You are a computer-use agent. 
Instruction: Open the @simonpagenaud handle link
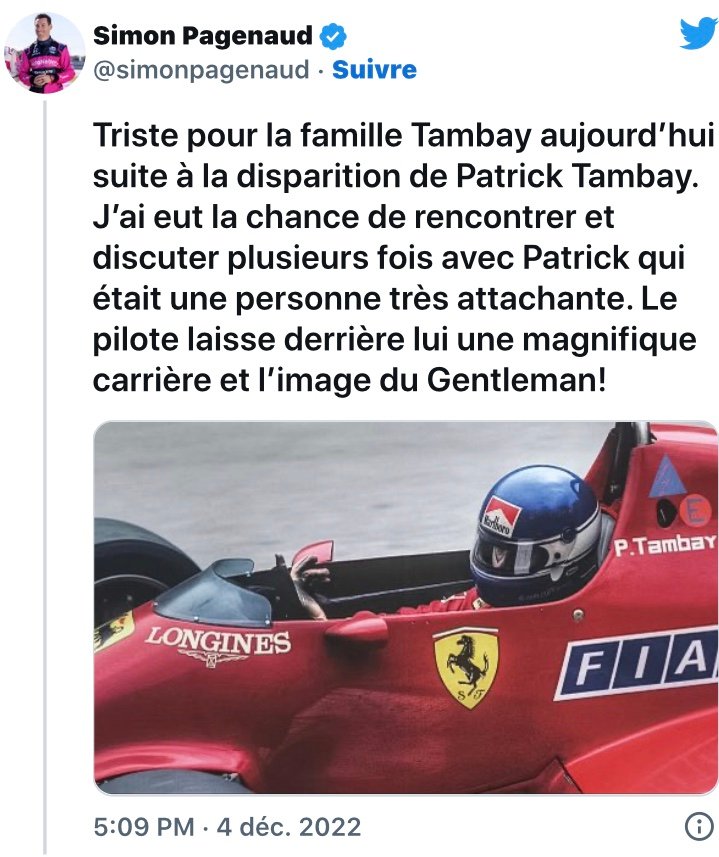[x=201, y=71]
